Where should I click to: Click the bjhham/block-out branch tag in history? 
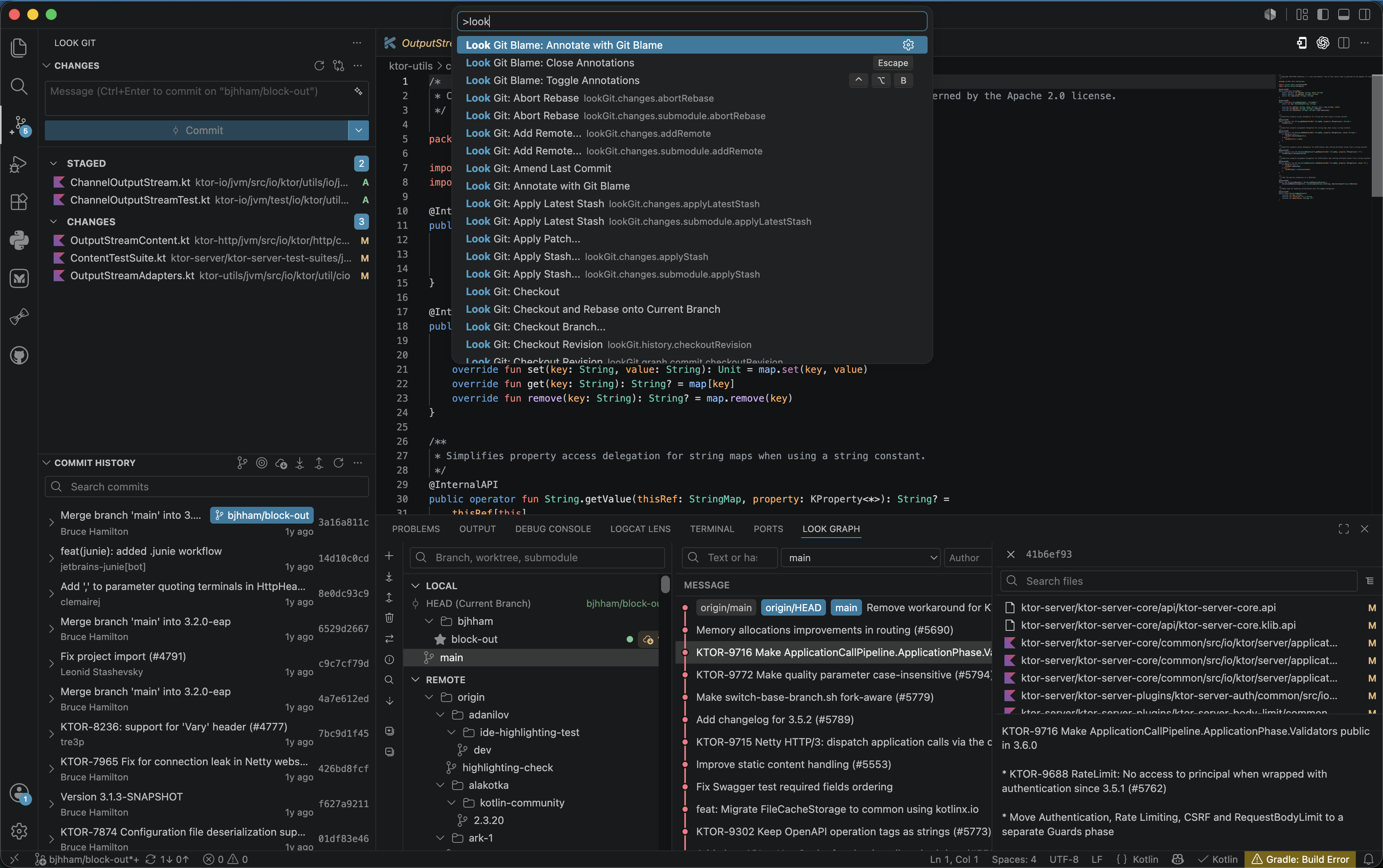pyautogui.click(x=262, y=515)
